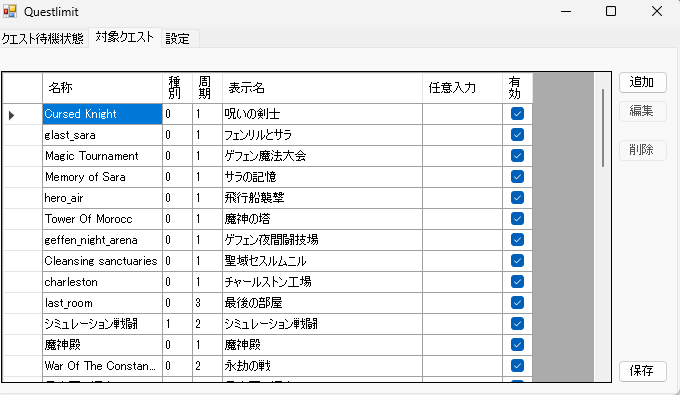Toggle the 有効 checkbox for glast_sara
Screen dimensions: 680x395
coord(517,134)
